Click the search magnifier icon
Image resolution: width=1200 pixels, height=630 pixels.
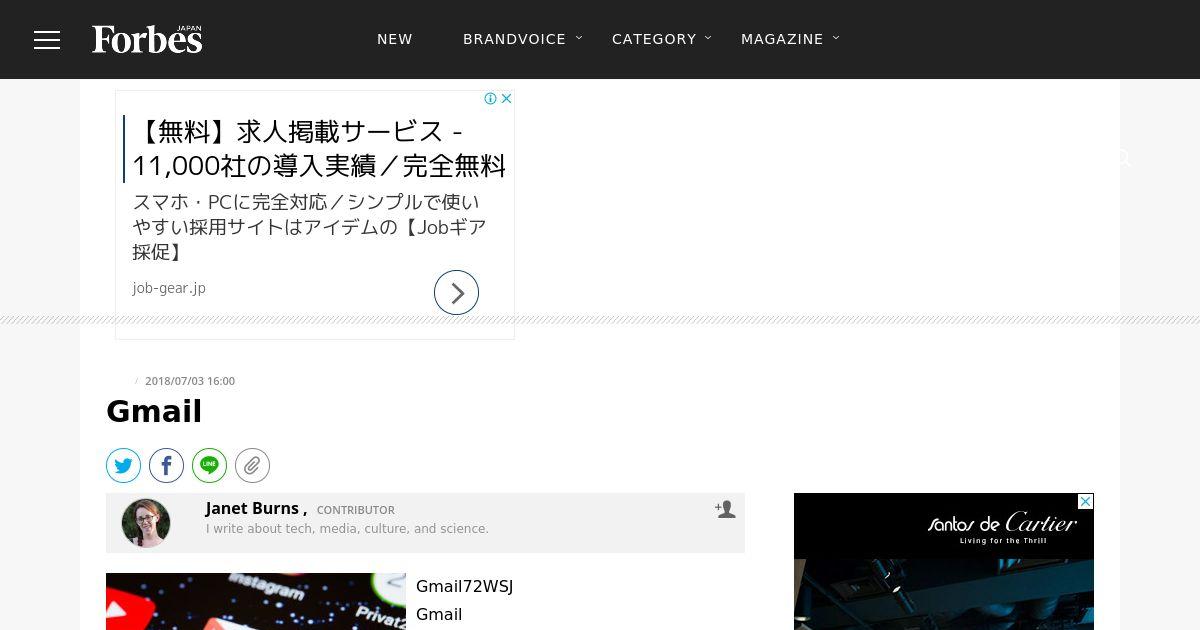(x=1123, y=158)
